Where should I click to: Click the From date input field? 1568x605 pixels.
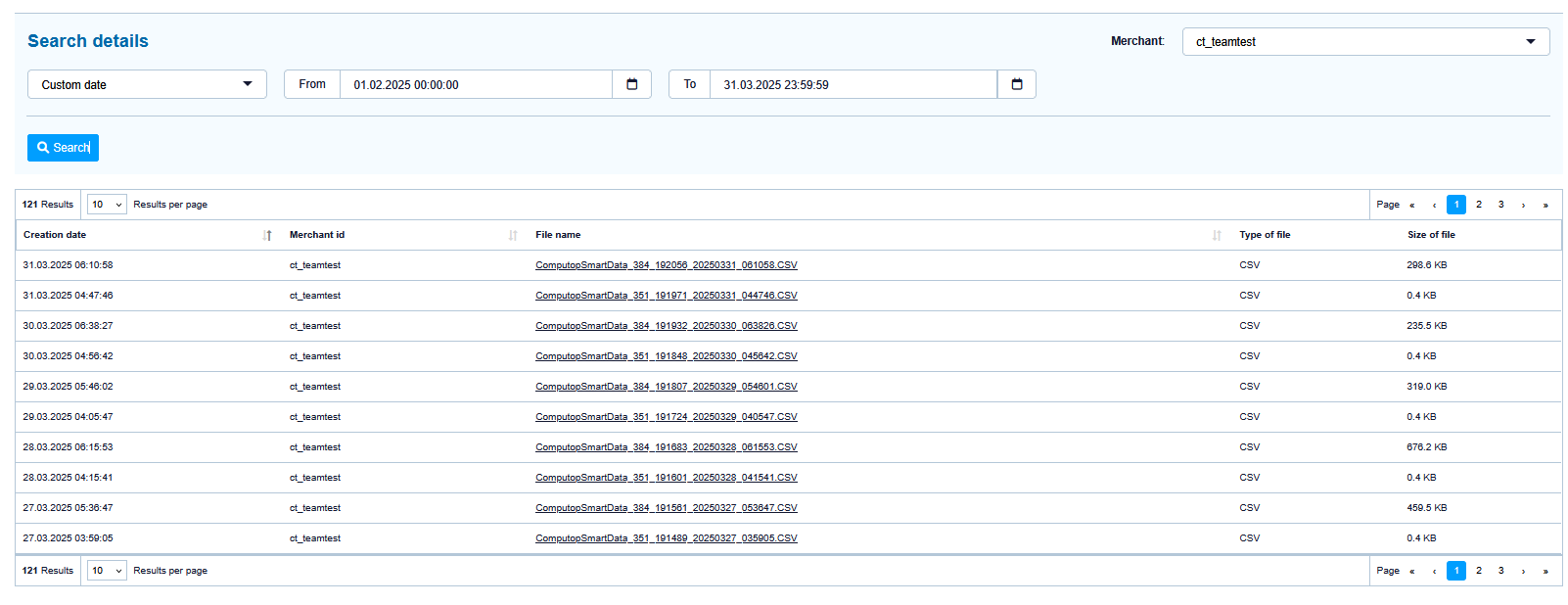tap(476, 84)
